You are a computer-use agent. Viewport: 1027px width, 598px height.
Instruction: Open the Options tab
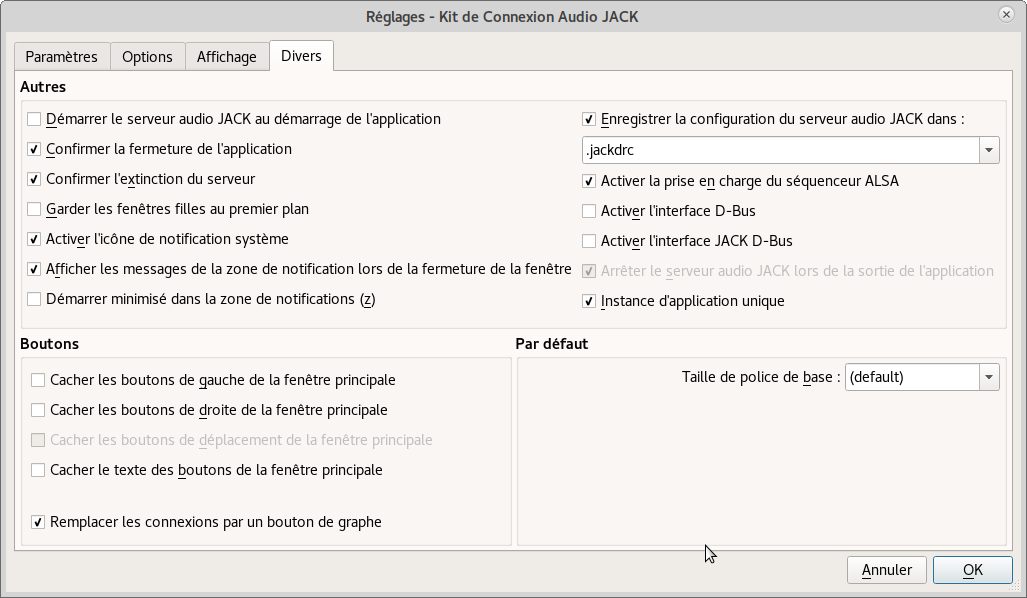pos(147,57)
